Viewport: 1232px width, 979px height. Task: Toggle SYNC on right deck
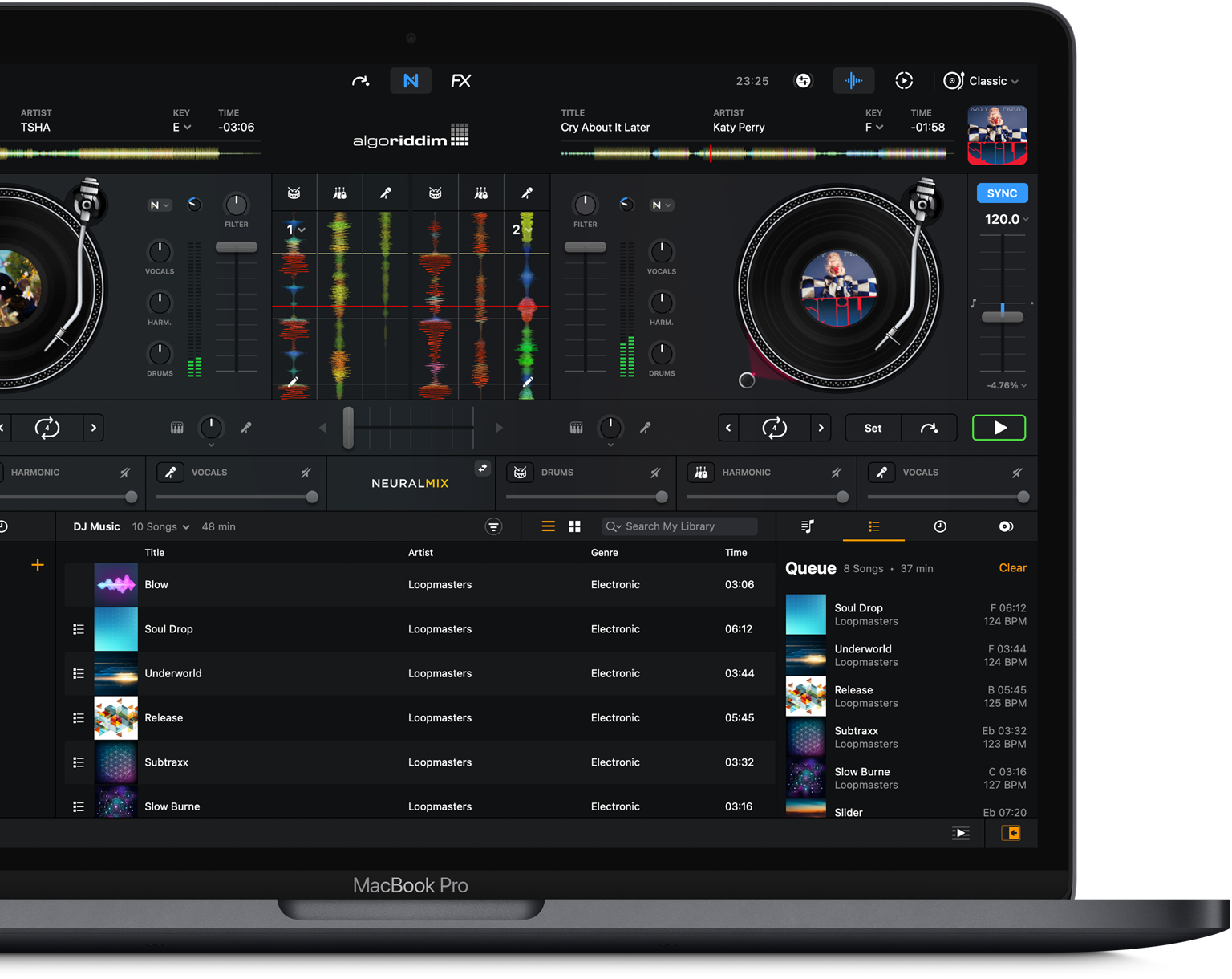point(1002,193)
